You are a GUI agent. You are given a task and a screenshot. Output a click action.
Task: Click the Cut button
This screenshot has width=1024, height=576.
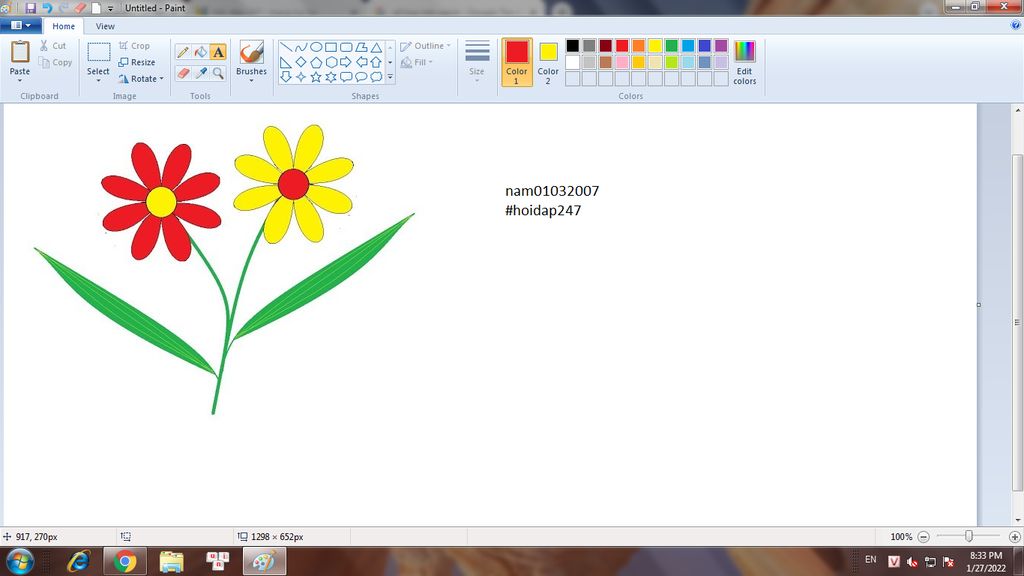[53, 46]
